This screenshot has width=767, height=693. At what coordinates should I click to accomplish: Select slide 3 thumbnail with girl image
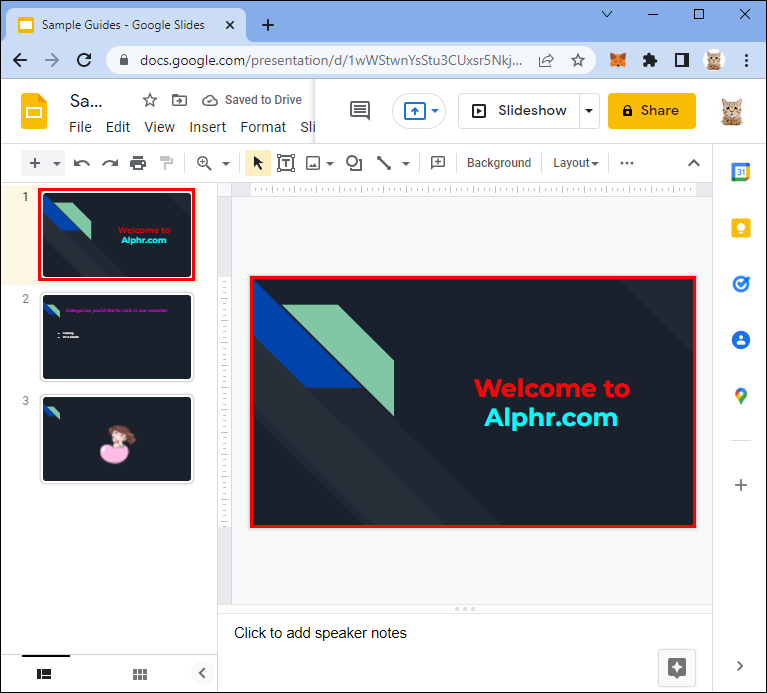click(x=117, y=439)
